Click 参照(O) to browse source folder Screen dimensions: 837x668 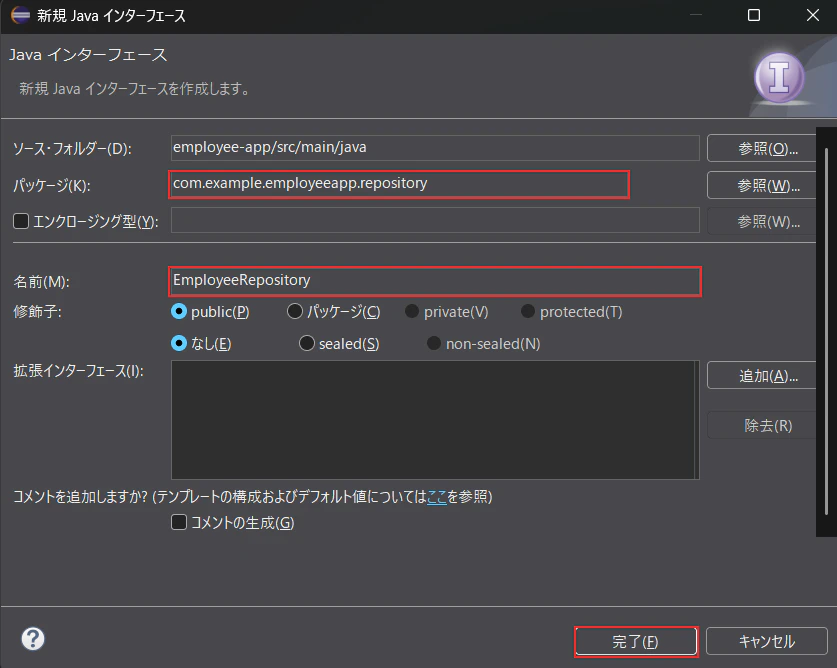(762, 148)
